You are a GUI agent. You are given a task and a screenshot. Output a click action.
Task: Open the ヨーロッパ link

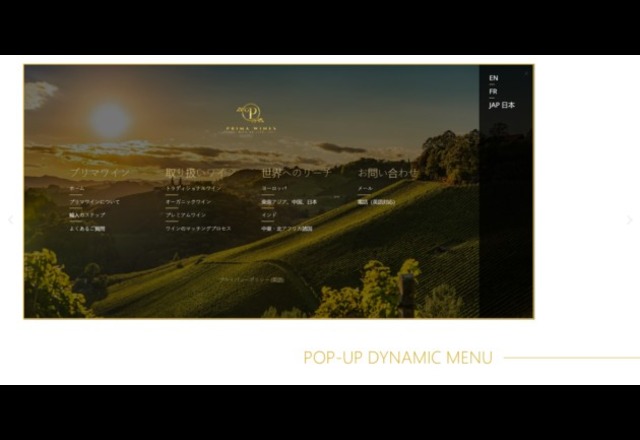pos(274,188)
